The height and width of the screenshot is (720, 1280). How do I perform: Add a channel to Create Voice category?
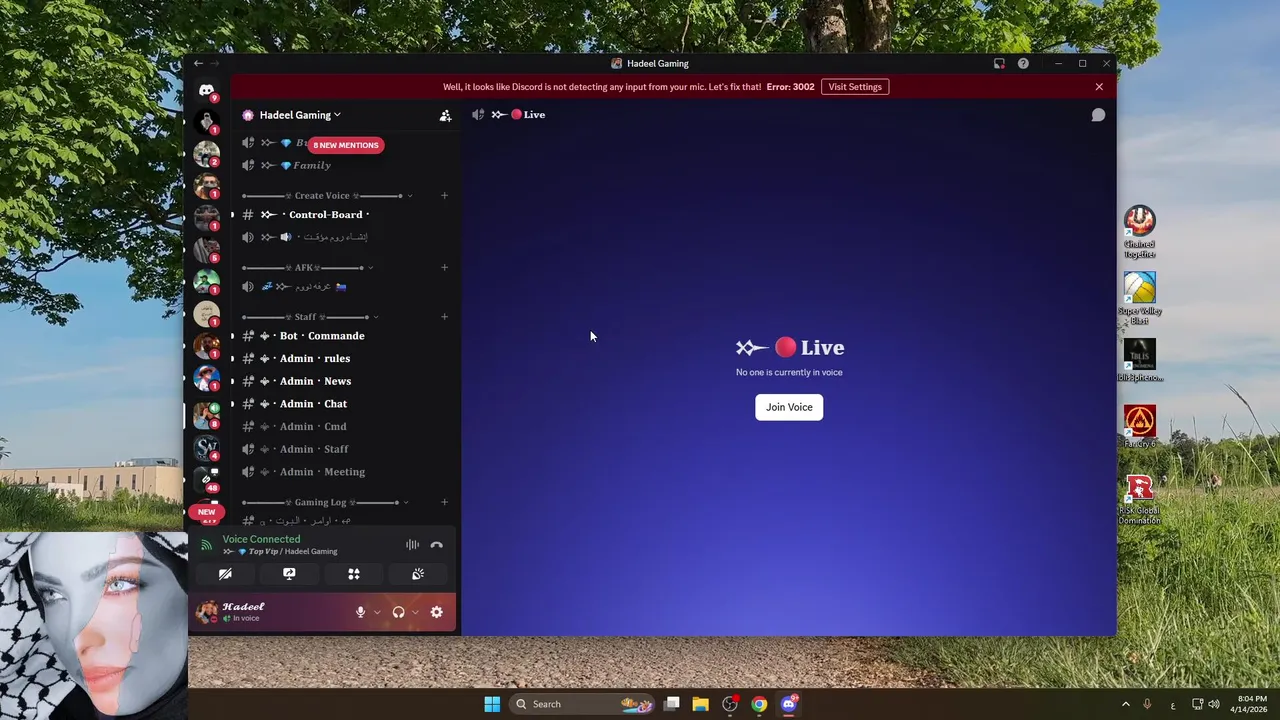click(444, 196)
